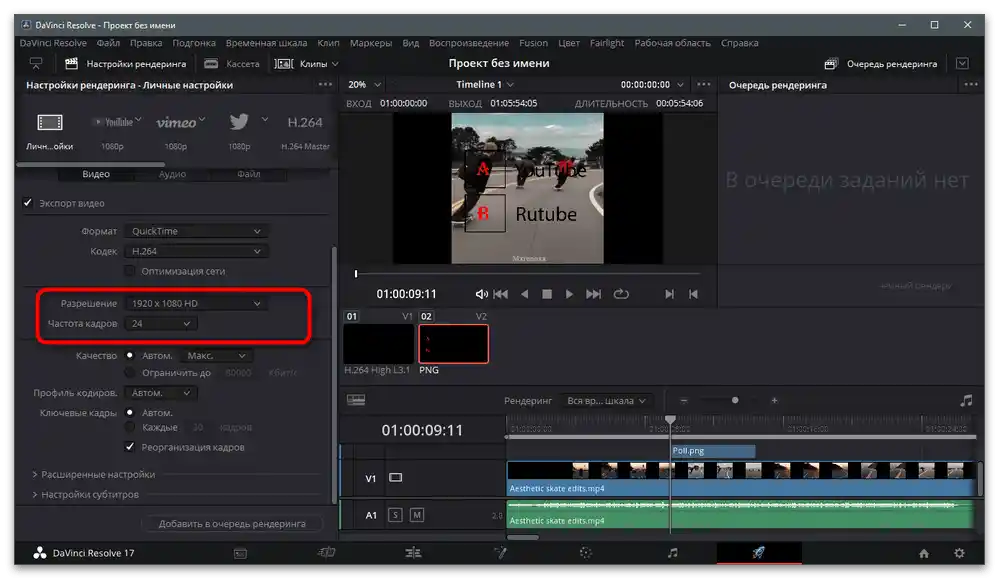
Task: Open the Render range timeline dropdown
Action: [607, 401]
